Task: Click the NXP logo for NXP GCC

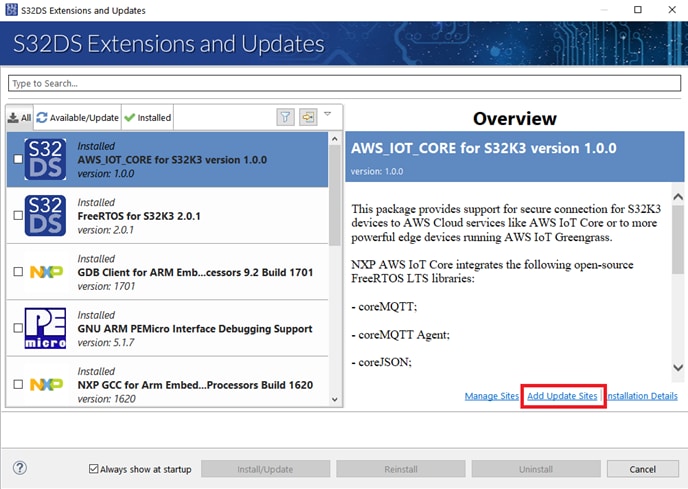Action: (x=45, y=384)
